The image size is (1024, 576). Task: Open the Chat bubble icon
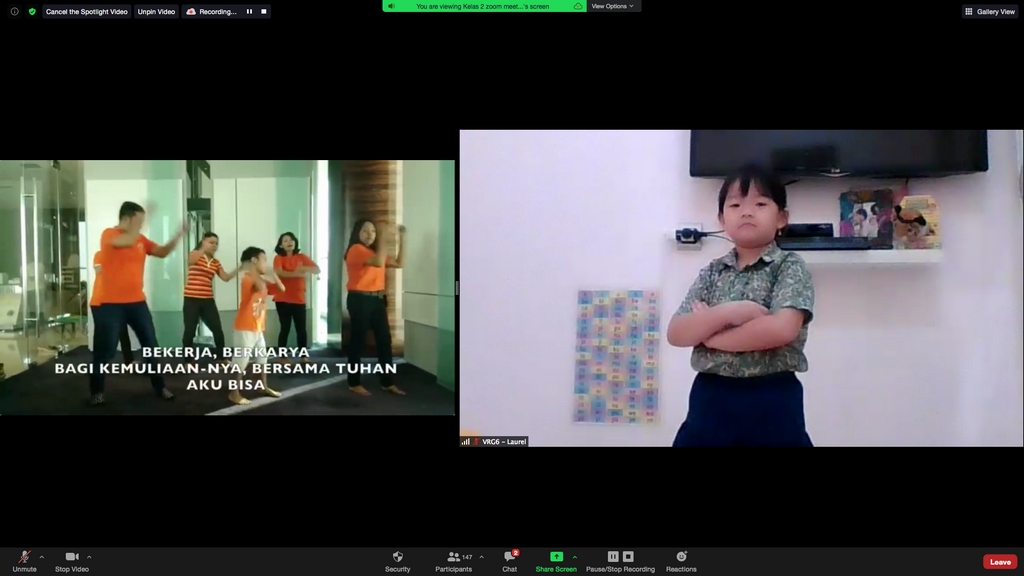[x=508, y=555]
